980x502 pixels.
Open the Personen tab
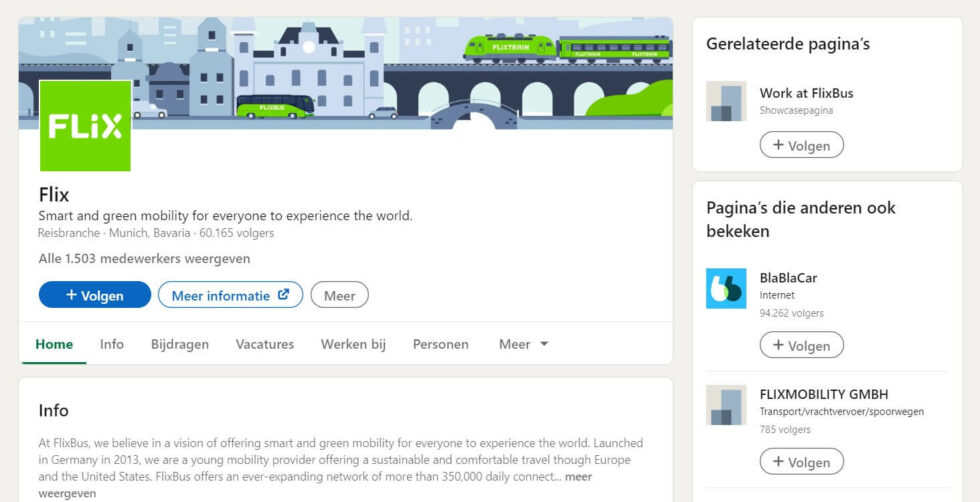click(x=440, y=344)
